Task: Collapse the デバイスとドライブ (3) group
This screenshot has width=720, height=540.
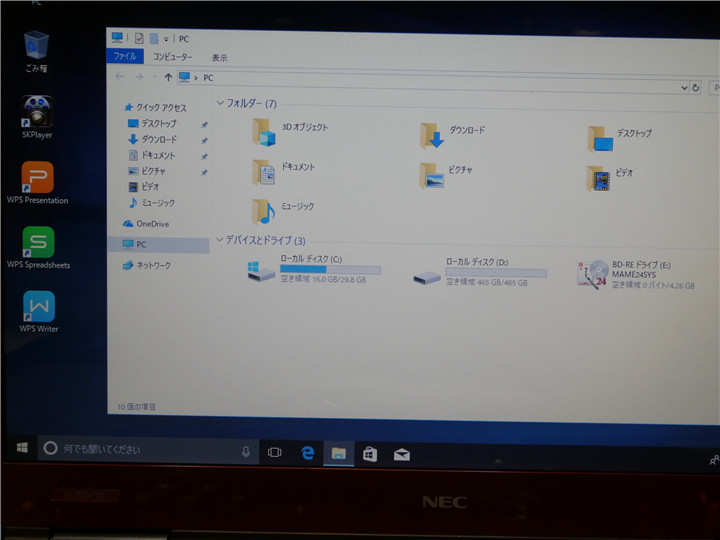Action: point(220,239)
